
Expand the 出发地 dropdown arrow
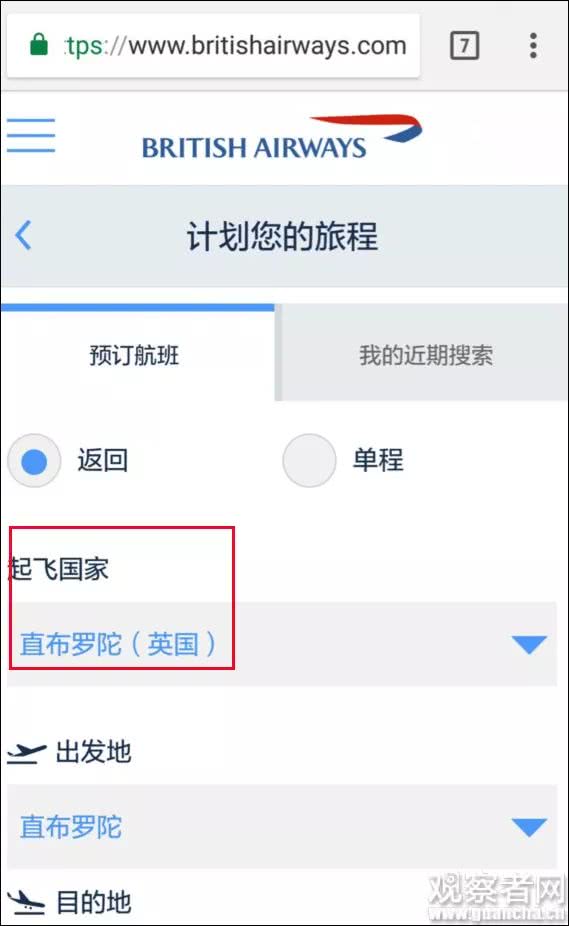click(x=529, y=827)
